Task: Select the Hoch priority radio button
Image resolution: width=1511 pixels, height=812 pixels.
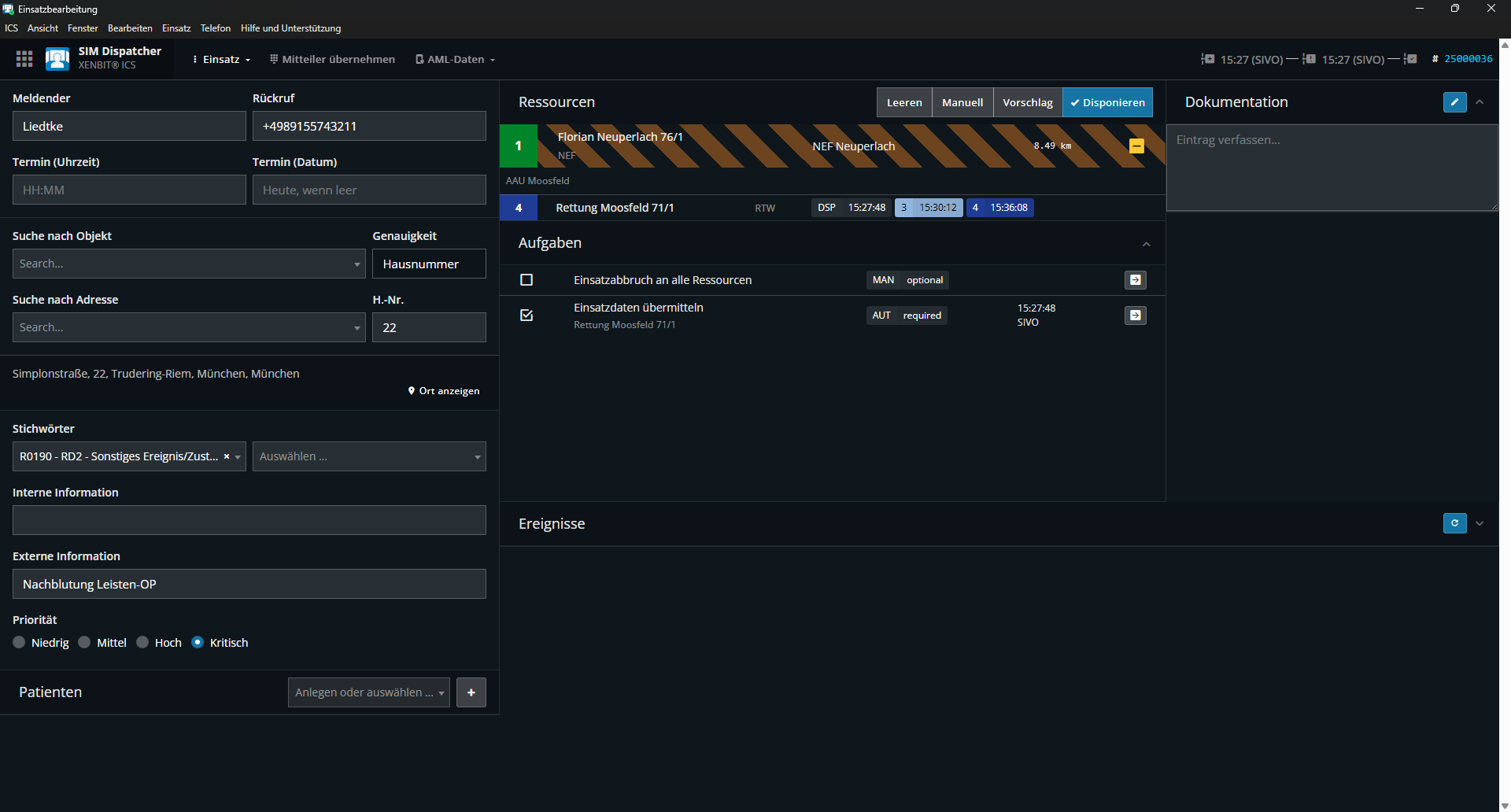Action: 142,643
